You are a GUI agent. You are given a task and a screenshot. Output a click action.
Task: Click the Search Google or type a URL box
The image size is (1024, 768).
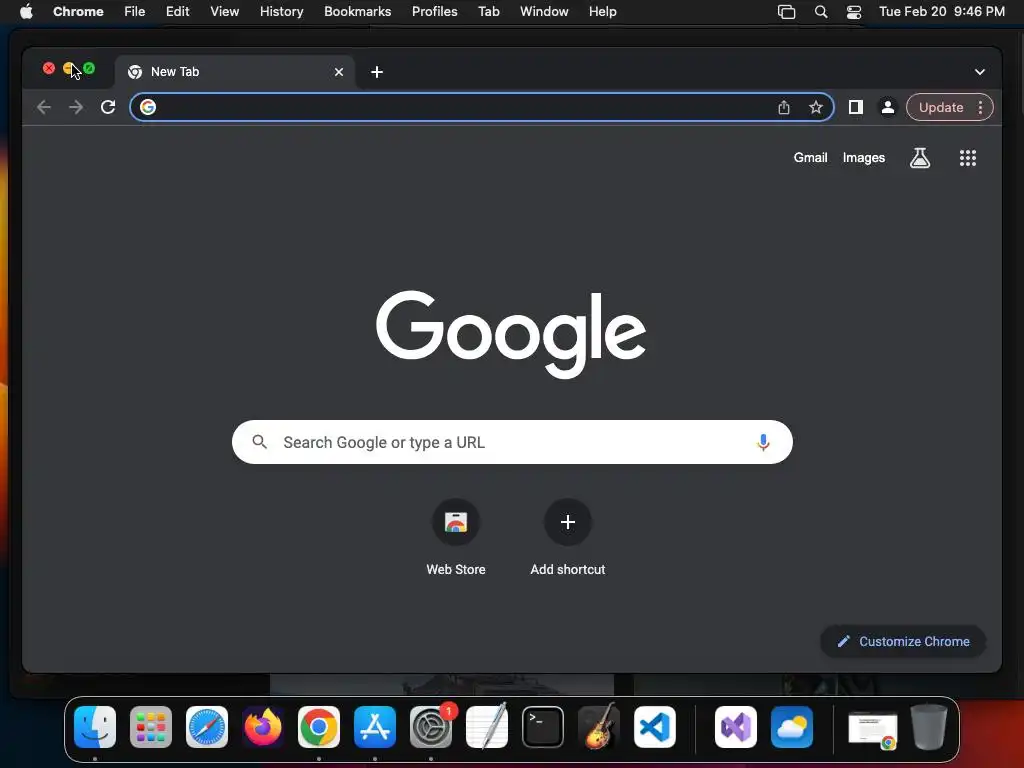(512, 442)
